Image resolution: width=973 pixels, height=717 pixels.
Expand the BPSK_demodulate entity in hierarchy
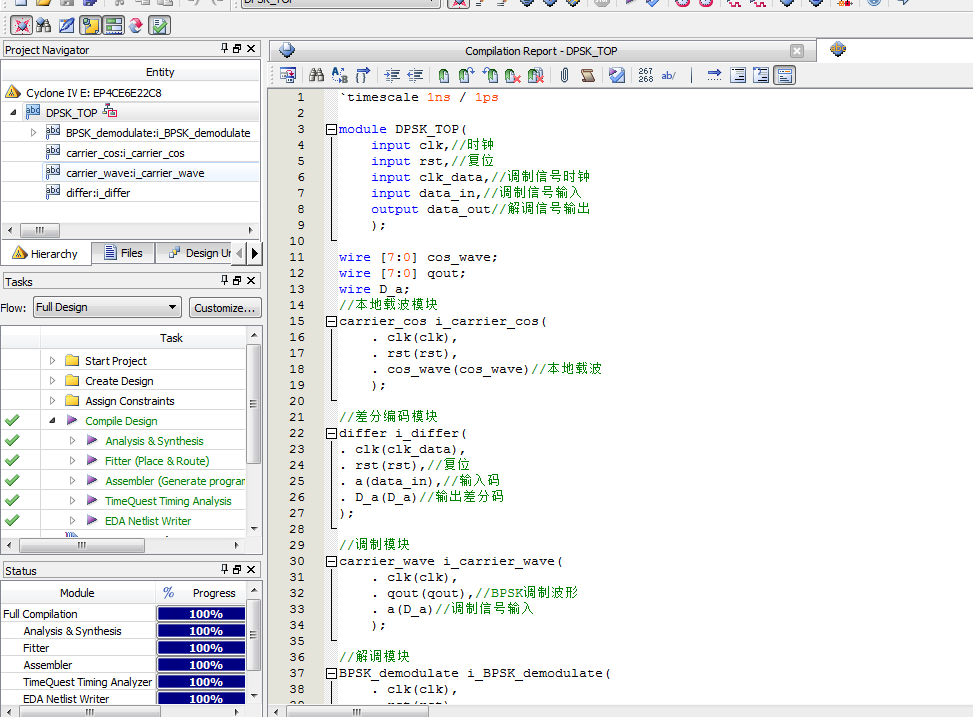[33, 132]
